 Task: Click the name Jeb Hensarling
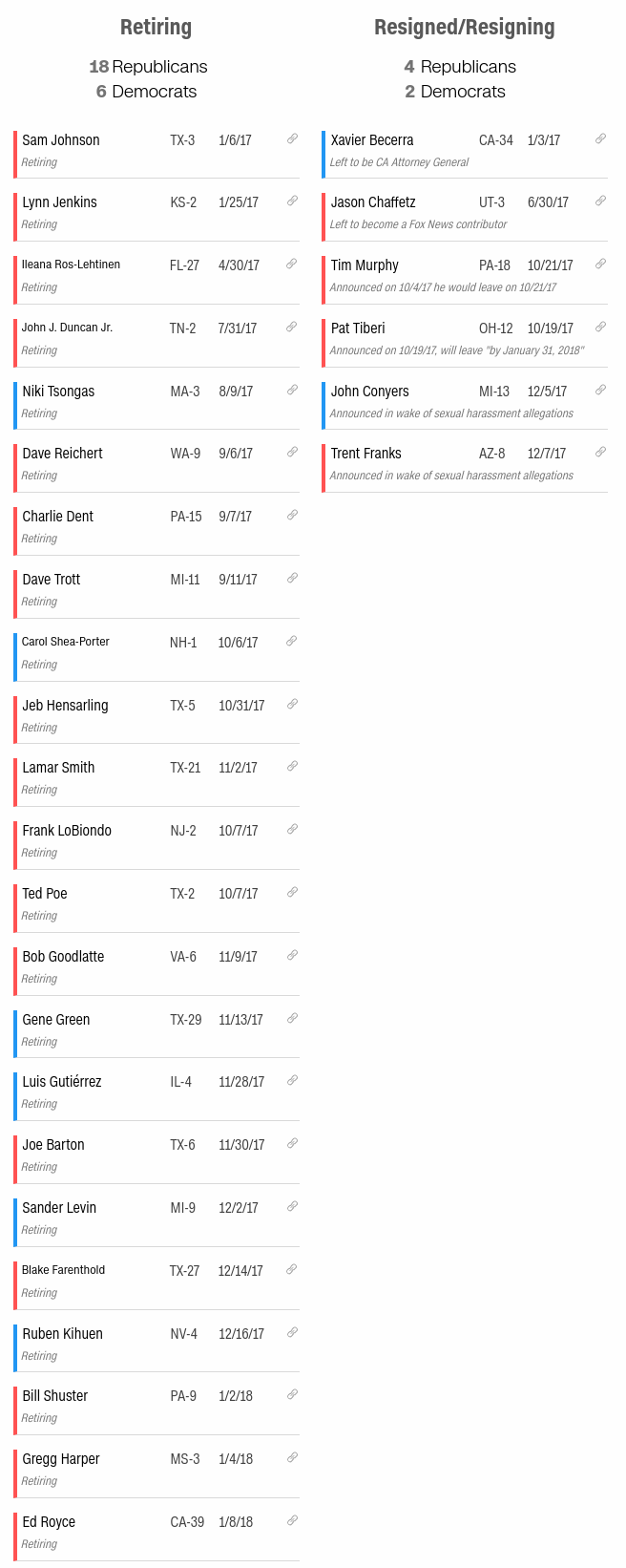(x=65, y=706)
